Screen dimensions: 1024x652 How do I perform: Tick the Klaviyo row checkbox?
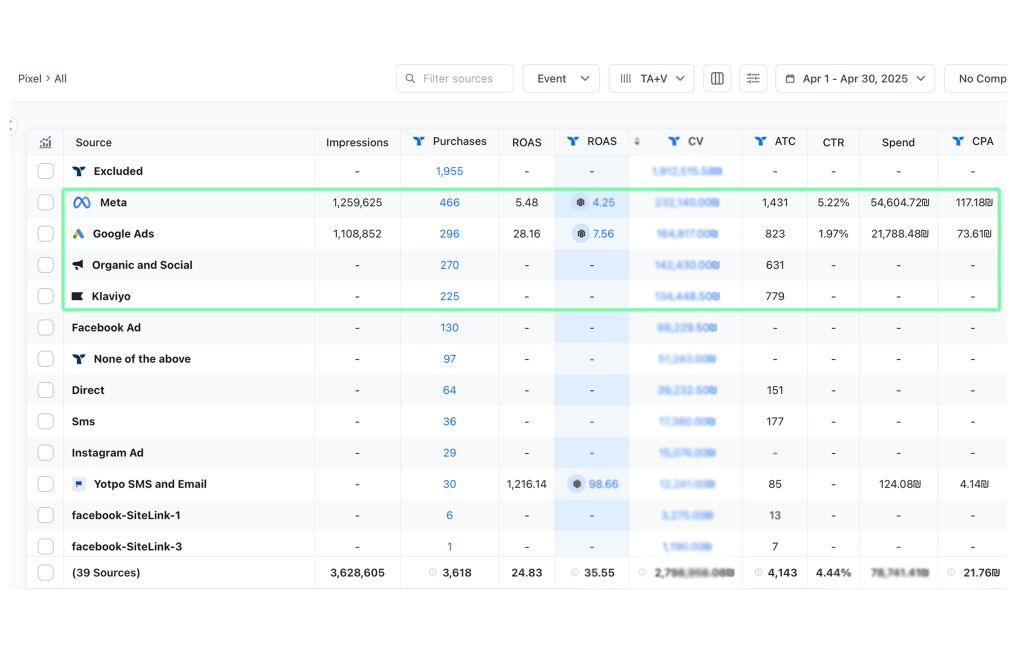tap(46, 296)
